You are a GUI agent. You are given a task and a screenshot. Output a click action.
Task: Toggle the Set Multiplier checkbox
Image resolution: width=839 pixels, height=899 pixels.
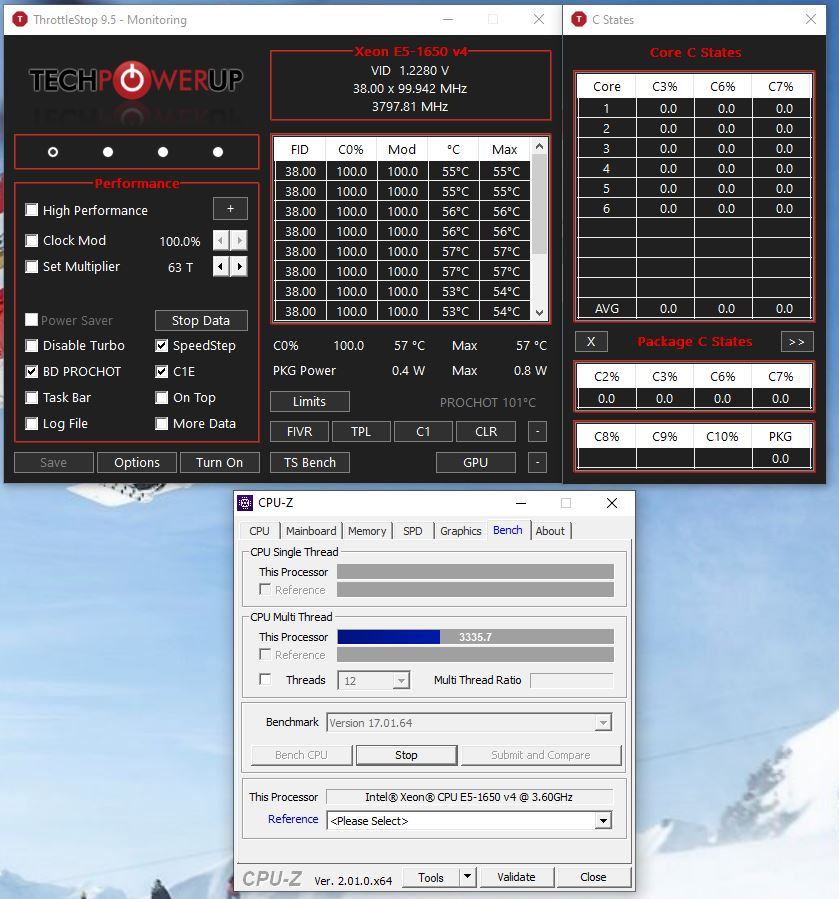[x=32, y=266]
